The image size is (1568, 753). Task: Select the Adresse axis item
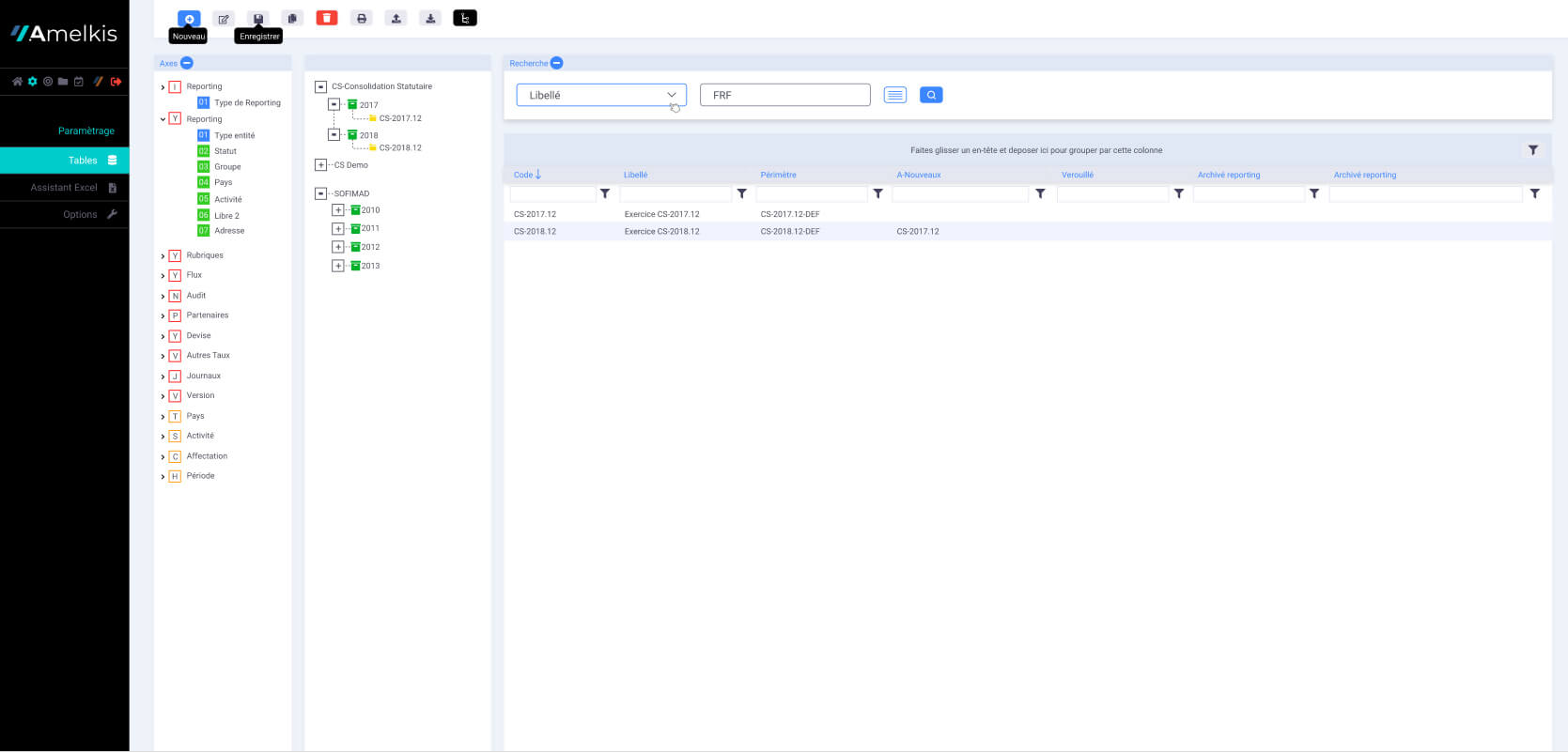tap(229, 231)
